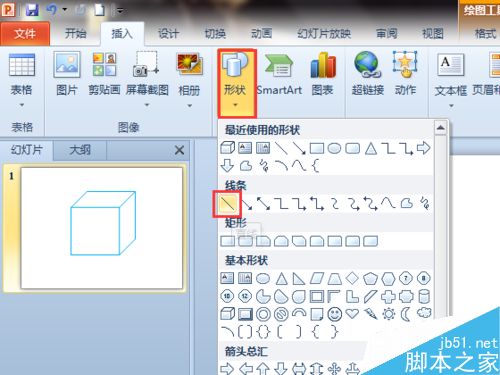Open the 相册 photo album dropdown

(x=189, y=80)
